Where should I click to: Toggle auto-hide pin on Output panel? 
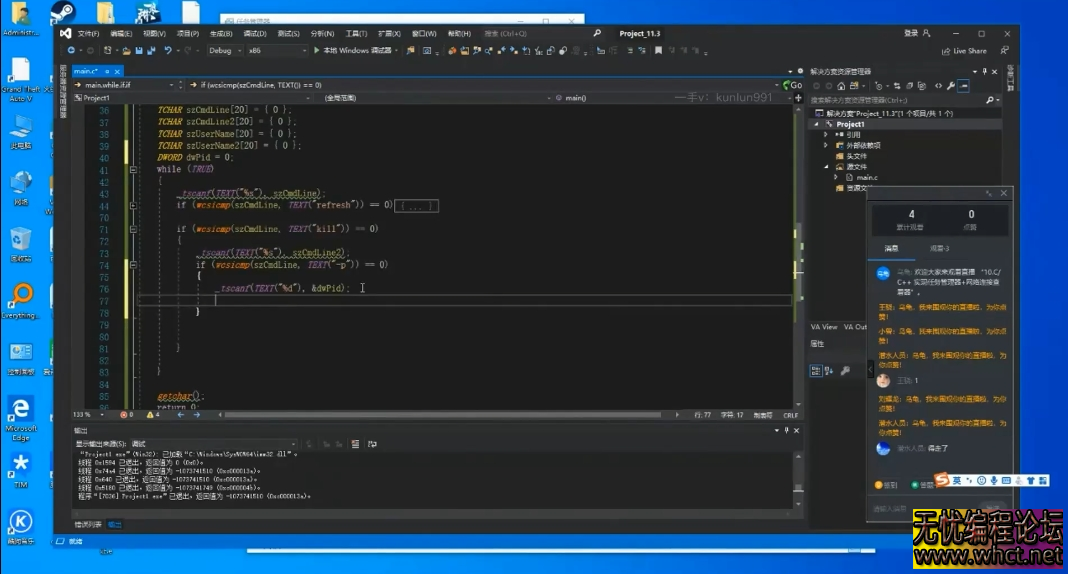[x=786, y=431]
